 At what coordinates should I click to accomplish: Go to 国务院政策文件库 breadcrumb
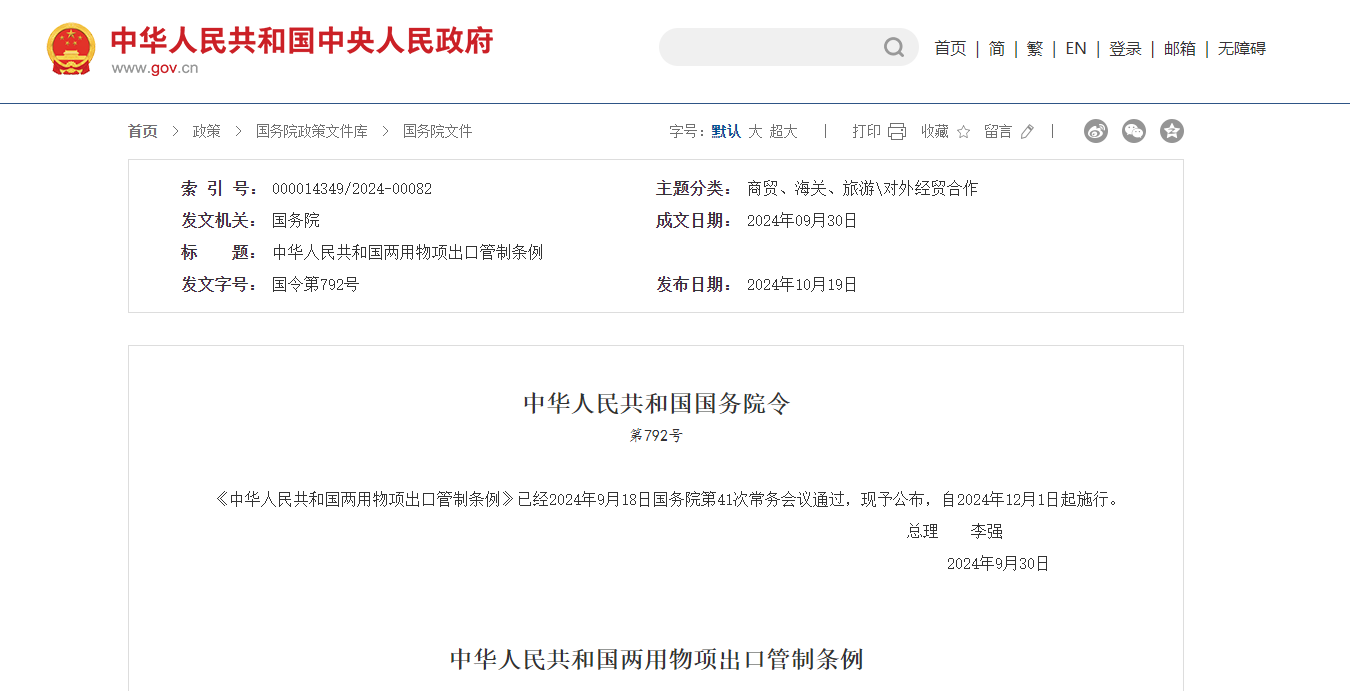[312, 132]
